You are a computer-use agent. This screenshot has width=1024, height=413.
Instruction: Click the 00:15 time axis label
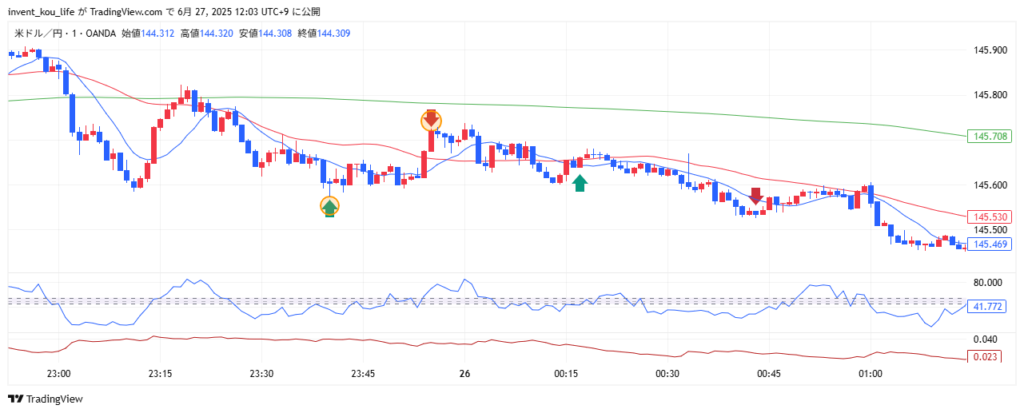(x=566, y=374)
